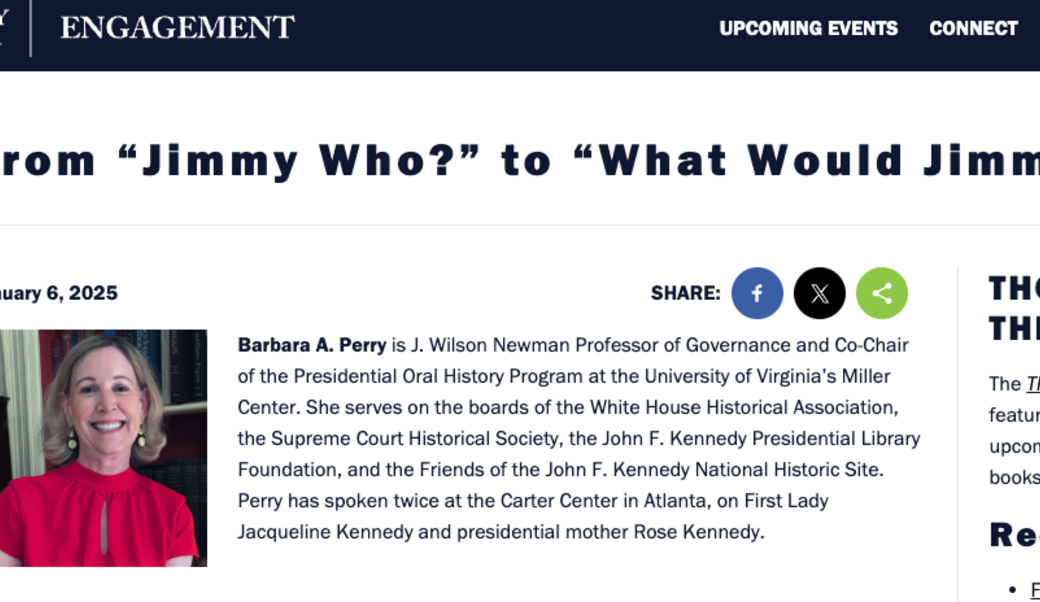
Task: Share the article on Facebook
Action: click(x=757, y=293)
